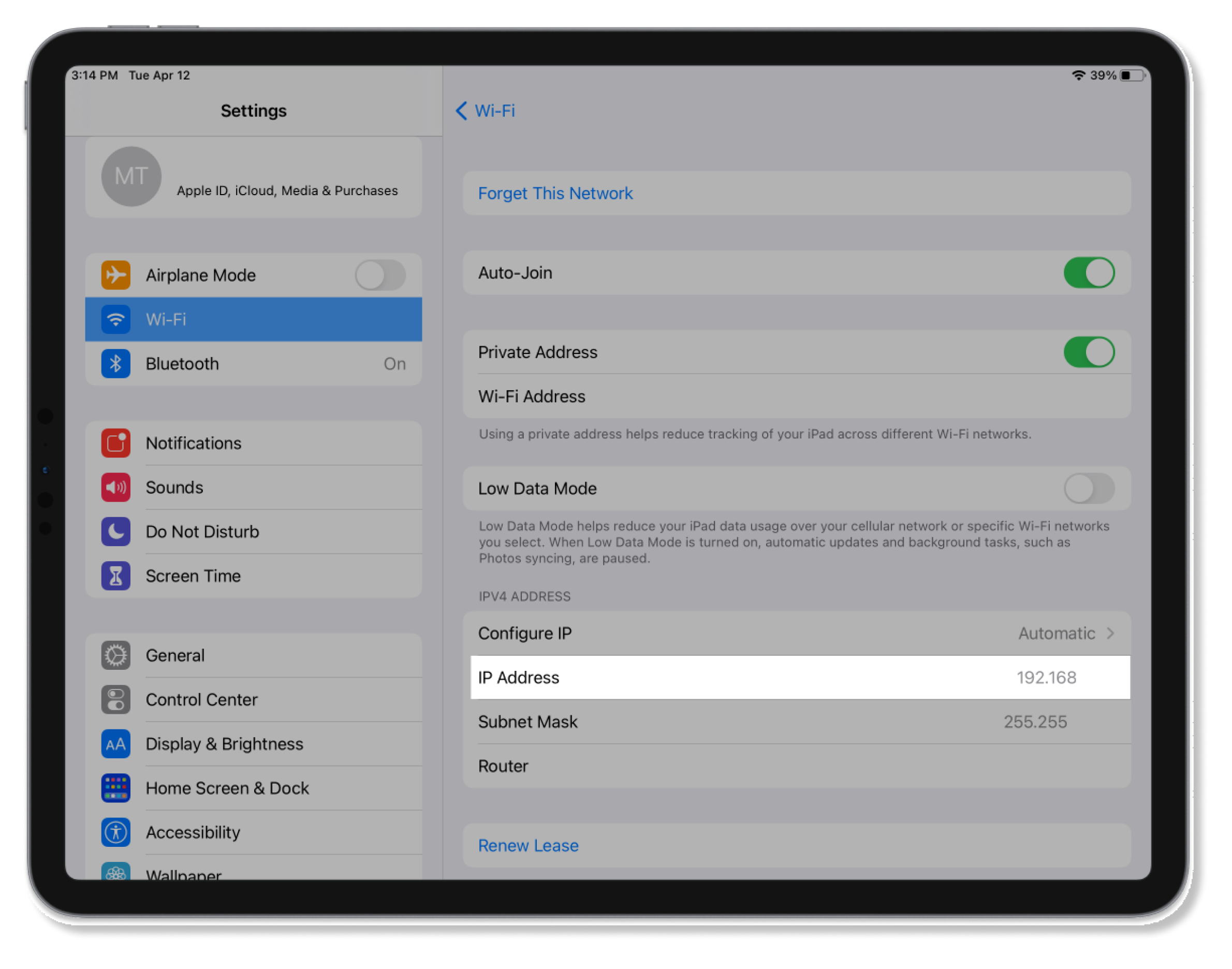Open Control Center settings
Screen dimensions: 1232x969
click(254, 699)
